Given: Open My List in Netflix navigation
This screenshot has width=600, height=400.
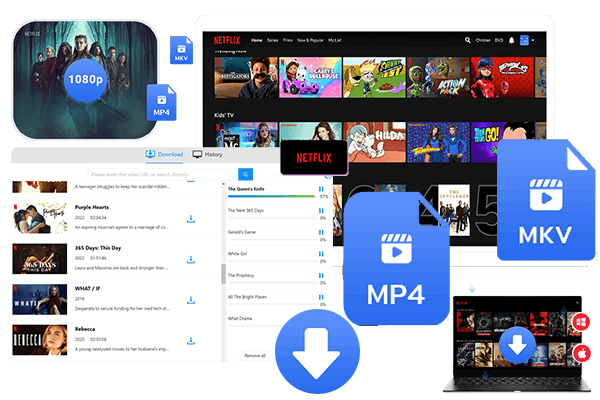Looking at the screenshot, I should click(x=335, y=40).
